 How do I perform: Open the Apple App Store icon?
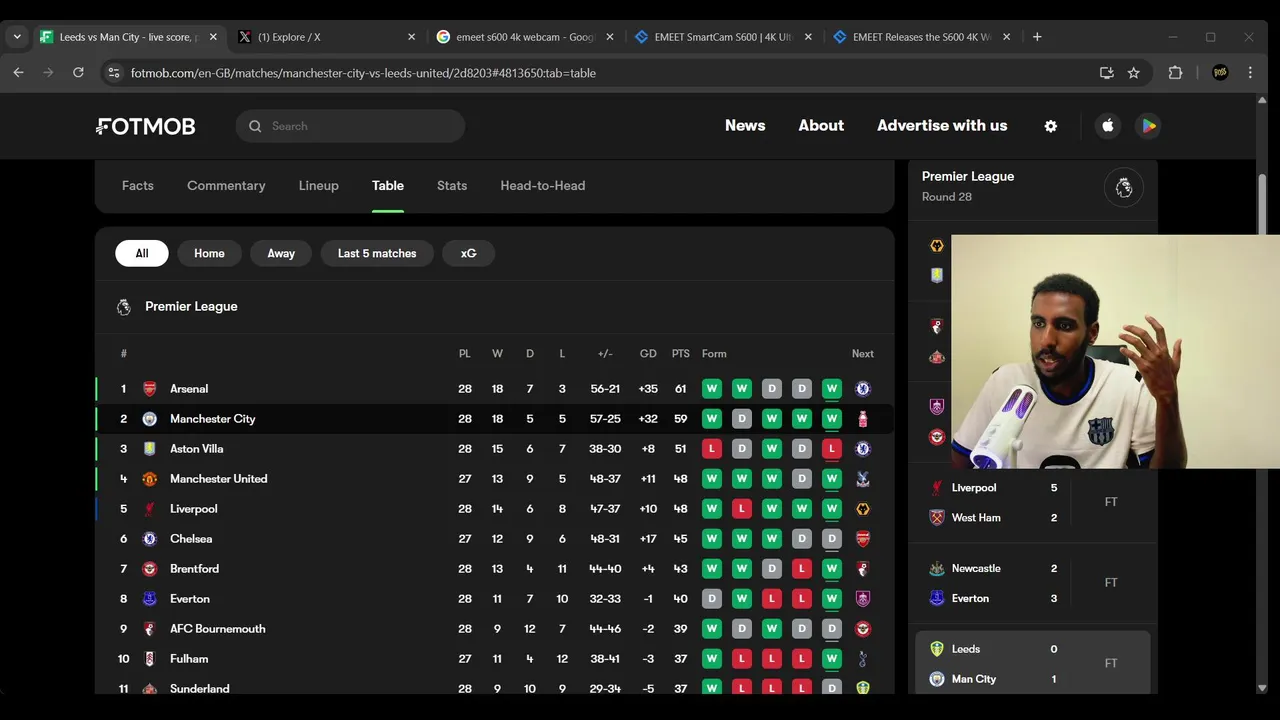(x=1107, y=126)
